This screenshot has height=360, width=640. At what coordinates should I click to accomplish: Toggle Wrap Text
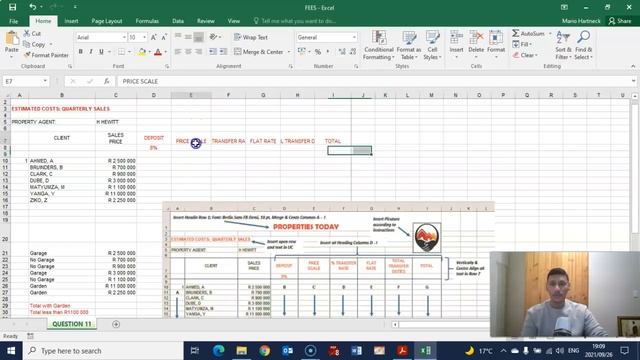(x=251, y=37)
